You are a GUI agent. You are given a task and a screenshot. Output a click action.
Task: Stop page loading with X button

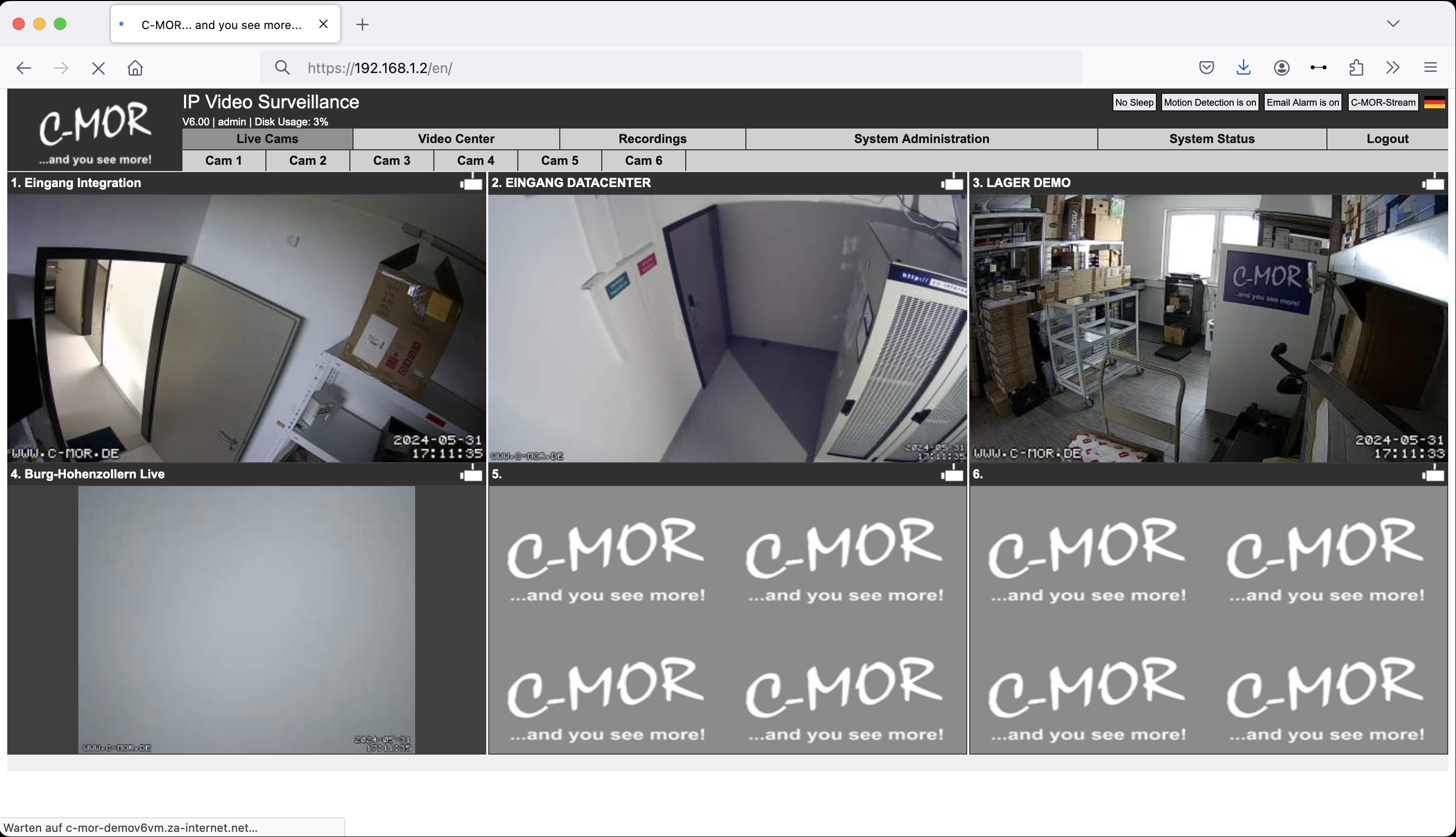[x=98, y=68]
